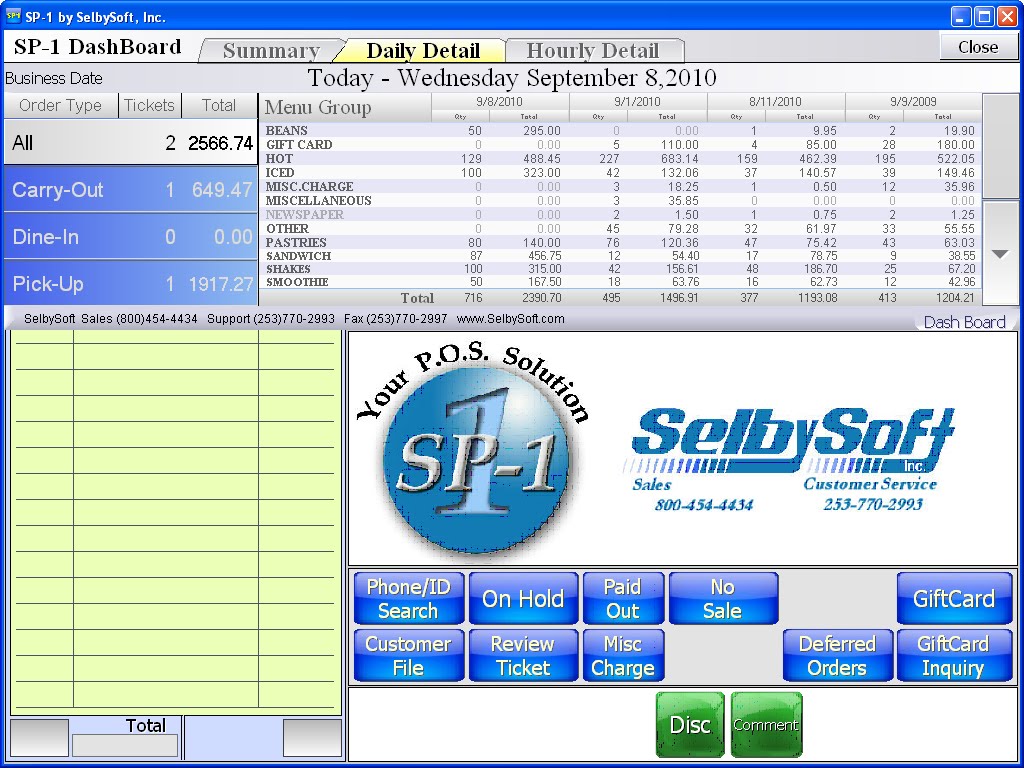
Task: Select the GIFT CARD menu group row
Action: (620, 144)
